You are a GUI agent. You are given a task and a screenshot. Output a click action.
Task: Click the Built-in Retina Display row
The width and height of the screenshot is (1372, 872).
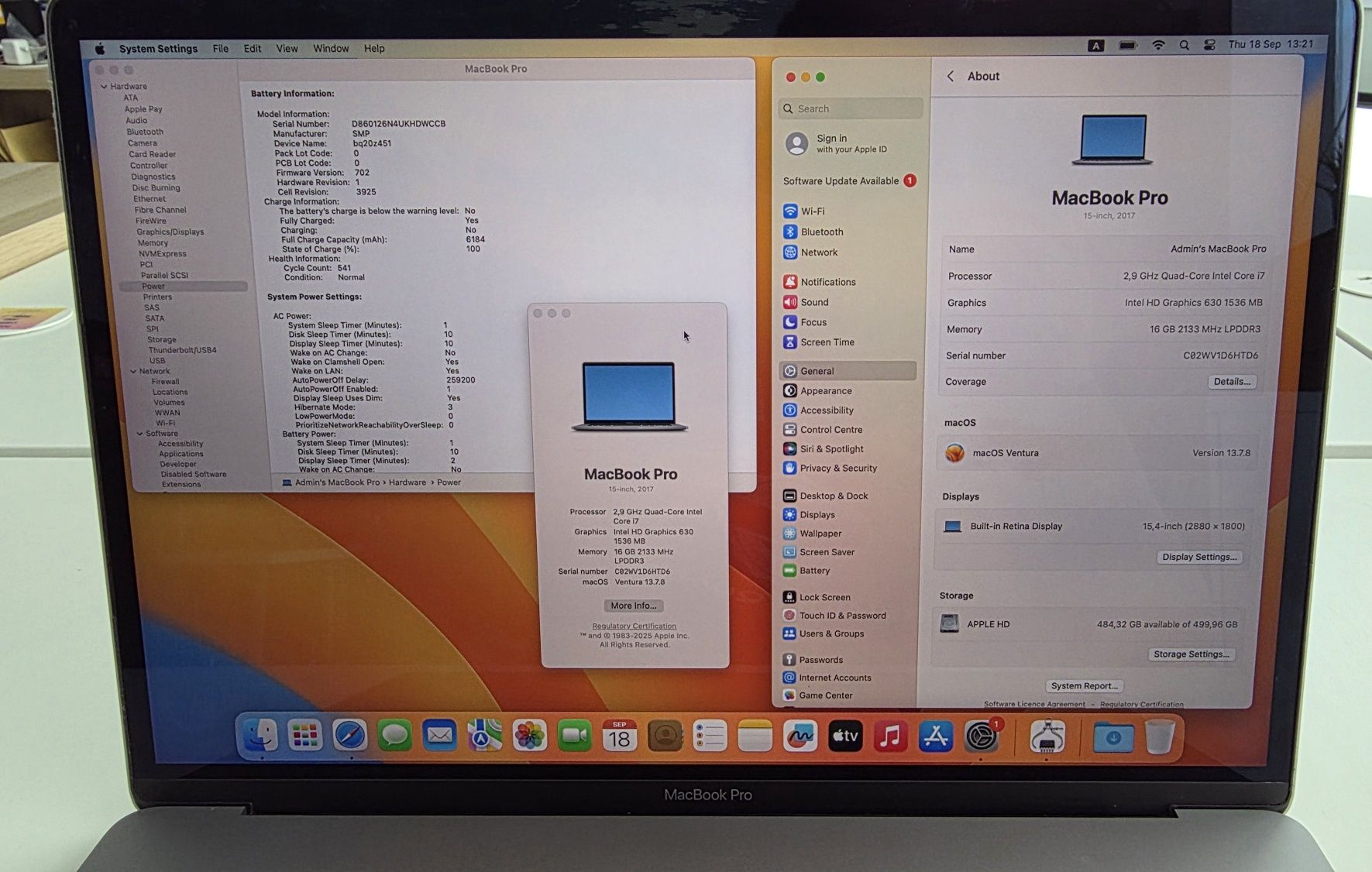click(x=1096, y=527)
